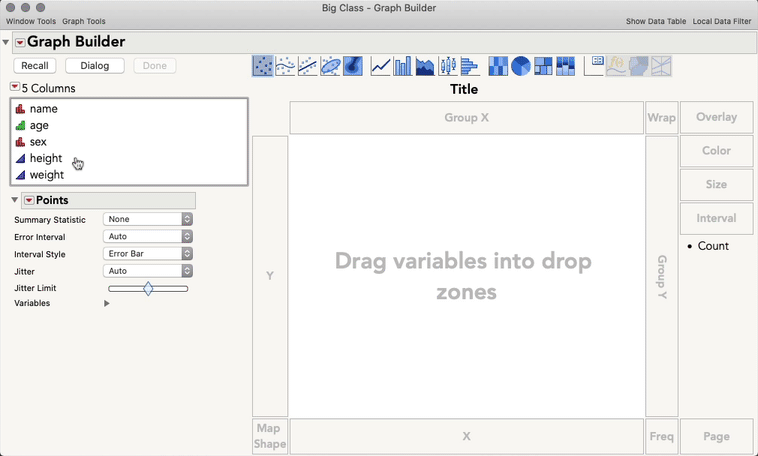The width and height of the screenshot is (758, 456).
Task: Select the Line of Fit element icon
Action: (307, 66)
